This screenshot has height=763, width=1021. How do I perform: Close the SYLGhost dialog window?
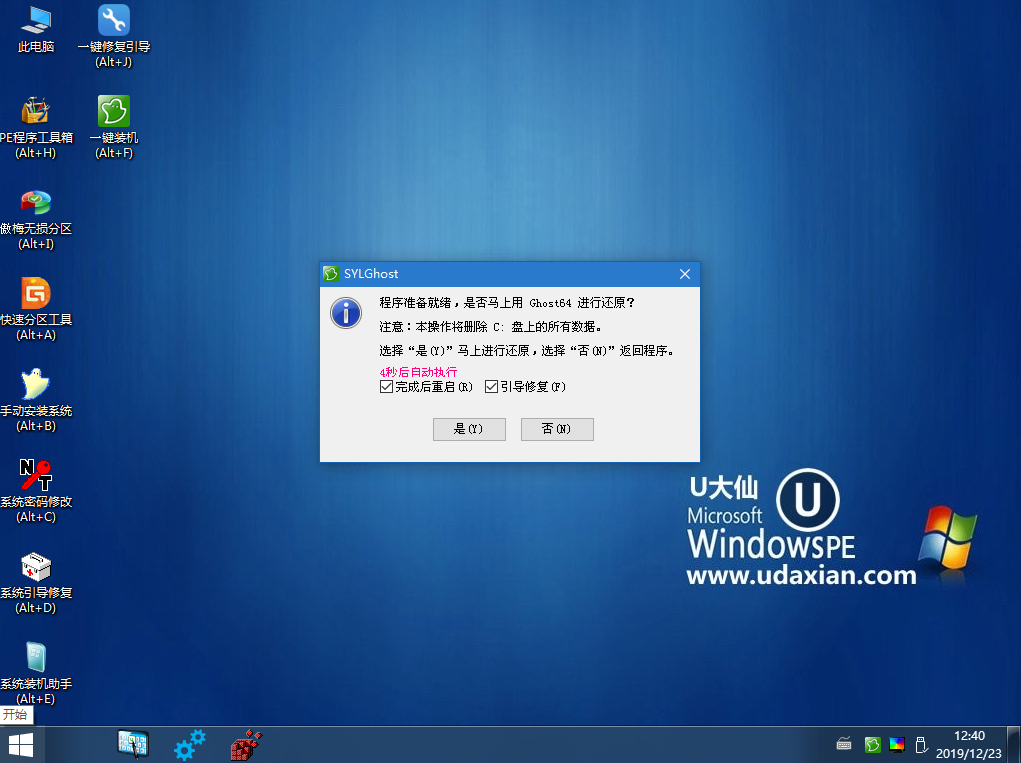click(685, 274)
